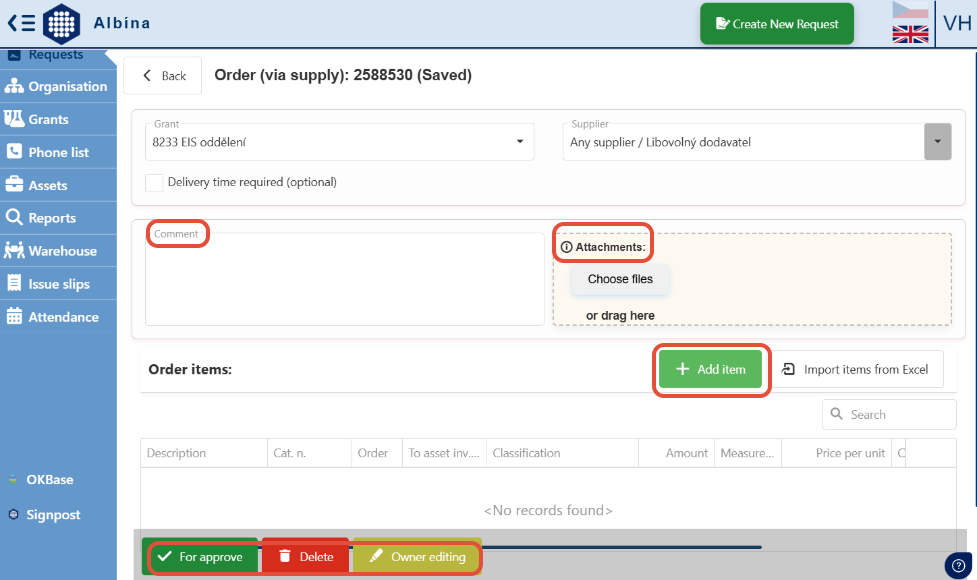Open Organisation in the sidebar
Image resolution: width=977 pixels, height=580 pixels.
[58, 87]
